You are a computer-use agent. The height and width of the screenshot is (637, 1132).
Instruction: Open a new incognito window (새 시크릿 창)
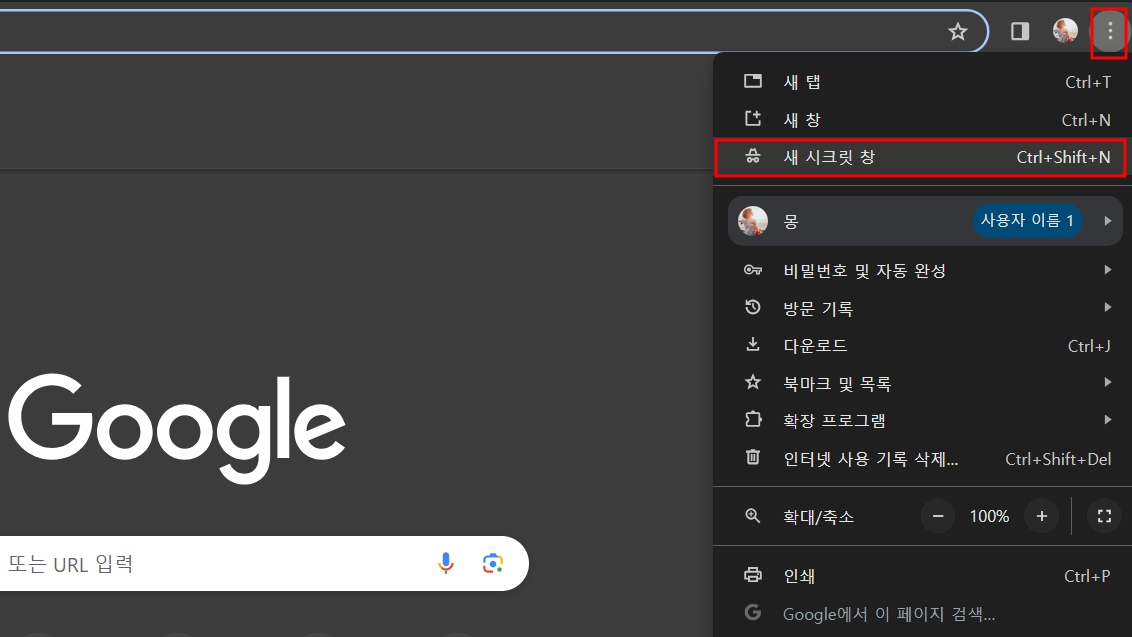tap(921, 157)
